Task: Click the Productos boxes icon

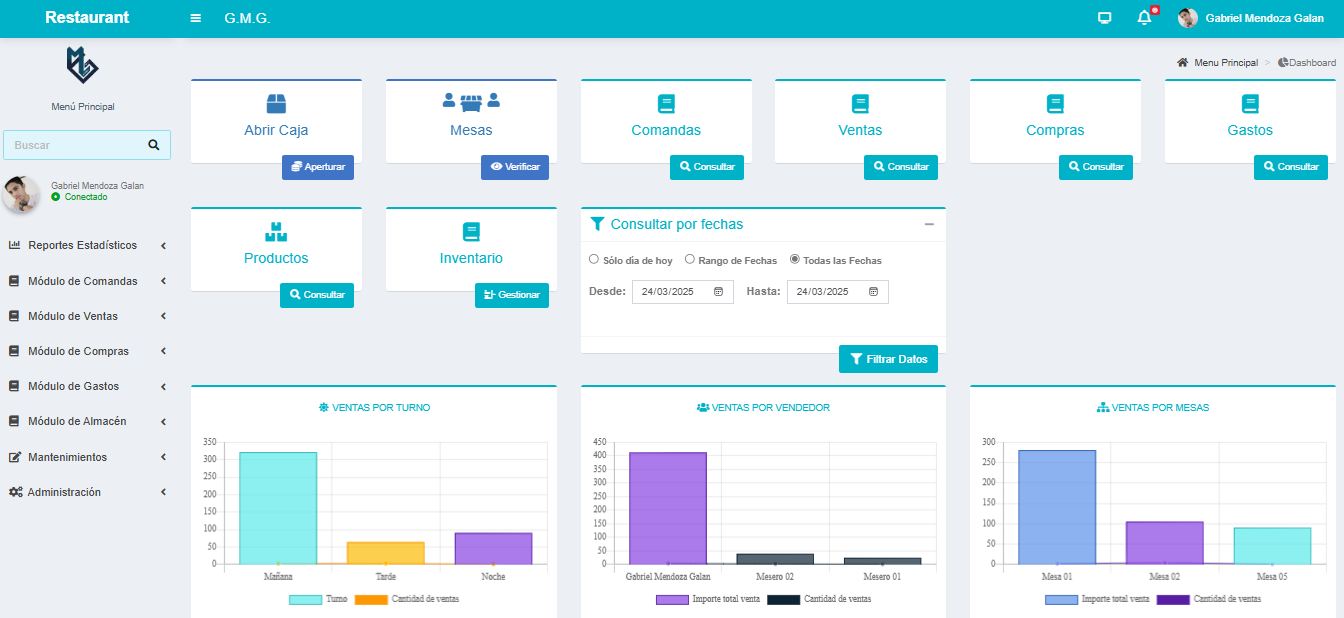Action: click(x=276, y=232)
